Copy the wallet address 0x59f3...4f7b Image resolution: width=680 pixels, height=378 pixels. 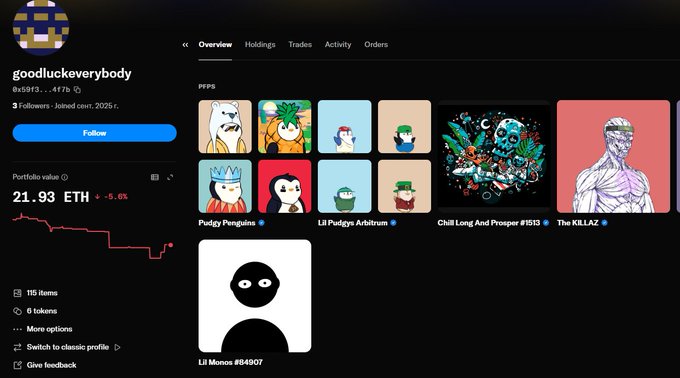[x=77, y=90]
